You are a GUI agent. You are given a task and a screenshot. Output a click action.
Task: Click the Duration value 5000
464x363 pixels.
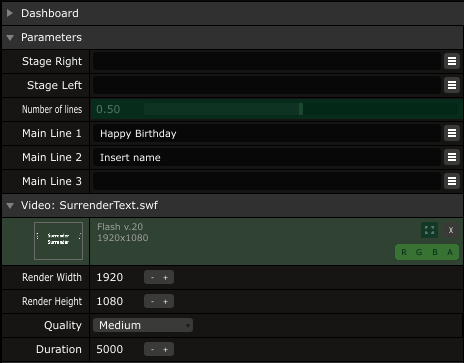pos(110,349)
